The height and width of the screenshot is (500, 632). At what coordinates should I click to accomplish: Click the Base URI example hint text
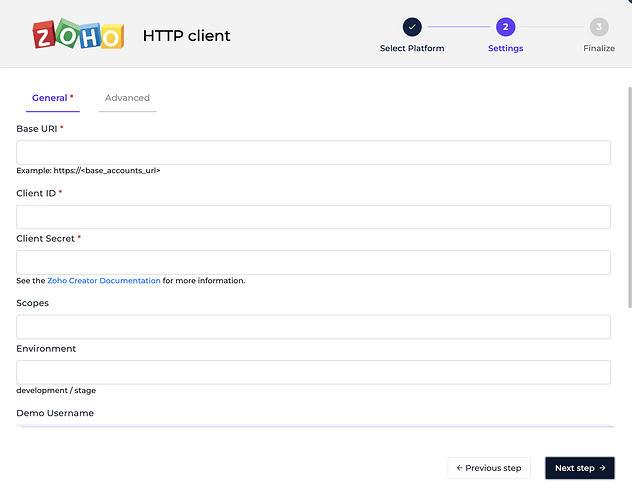click(x=88, y=170)
